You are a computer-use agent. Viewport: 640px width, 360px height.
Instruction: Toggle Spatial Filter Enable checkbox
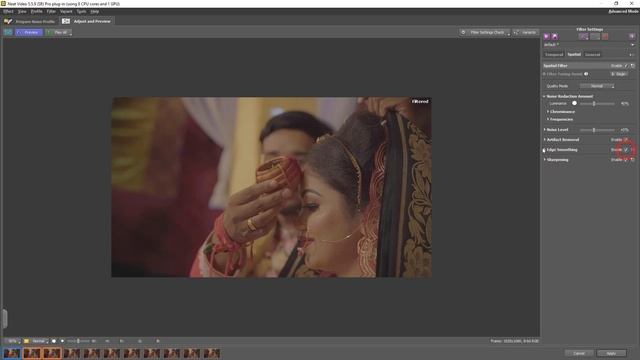(626, 66)
